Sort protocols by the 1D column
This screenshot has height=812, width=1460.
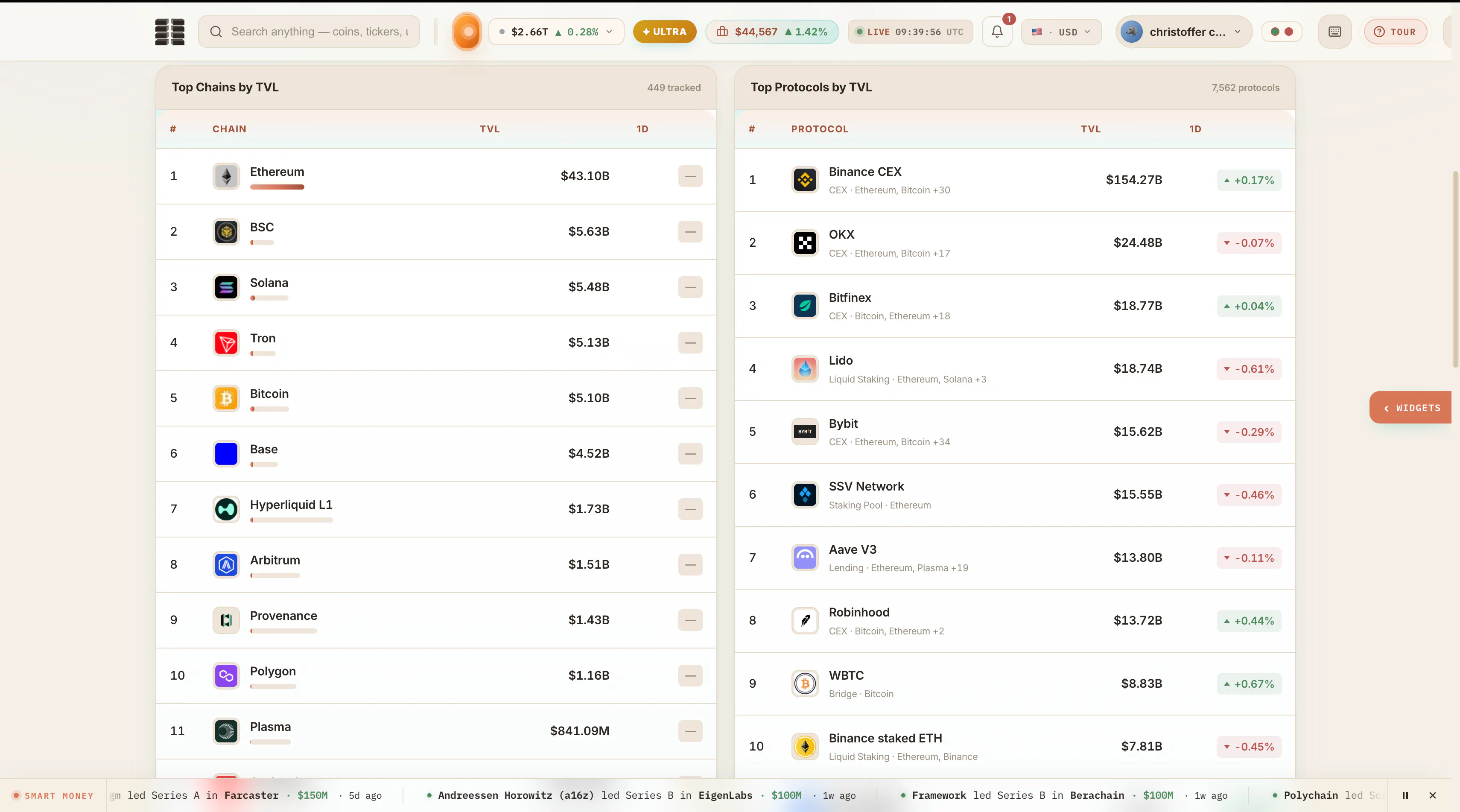[1195, 129]
